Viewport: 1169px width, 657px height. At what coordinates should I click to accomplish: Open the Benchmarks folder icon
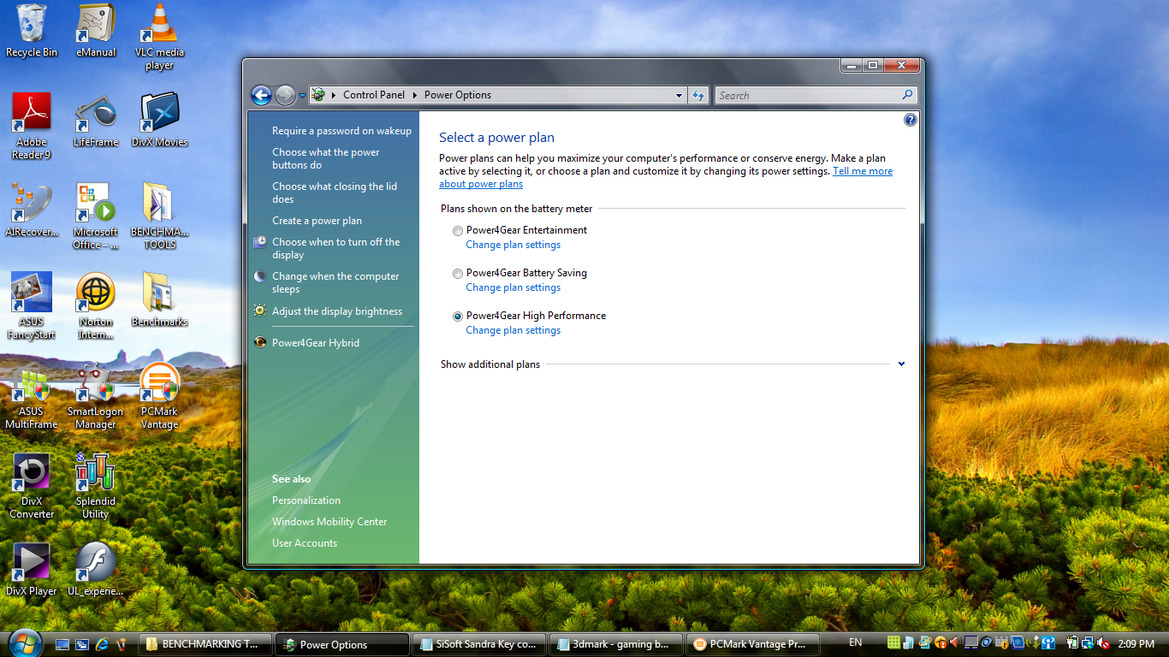coord(159,300)
